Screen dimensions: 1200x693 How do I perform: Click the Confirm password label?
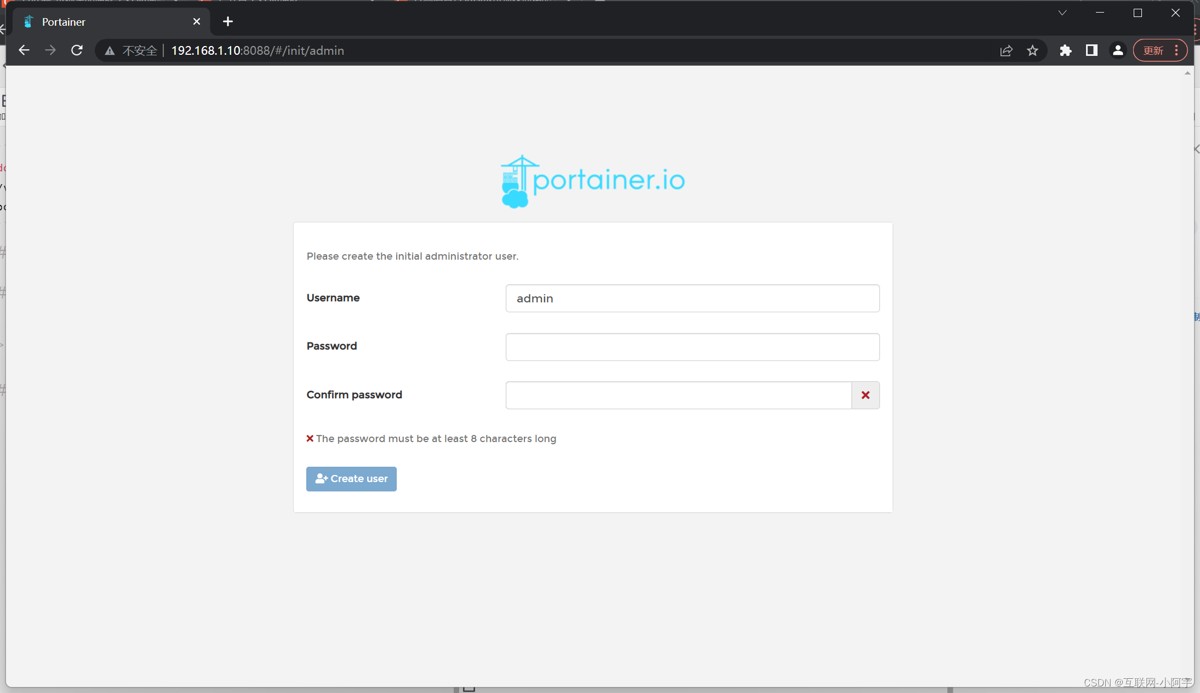(x=354, y=395)
